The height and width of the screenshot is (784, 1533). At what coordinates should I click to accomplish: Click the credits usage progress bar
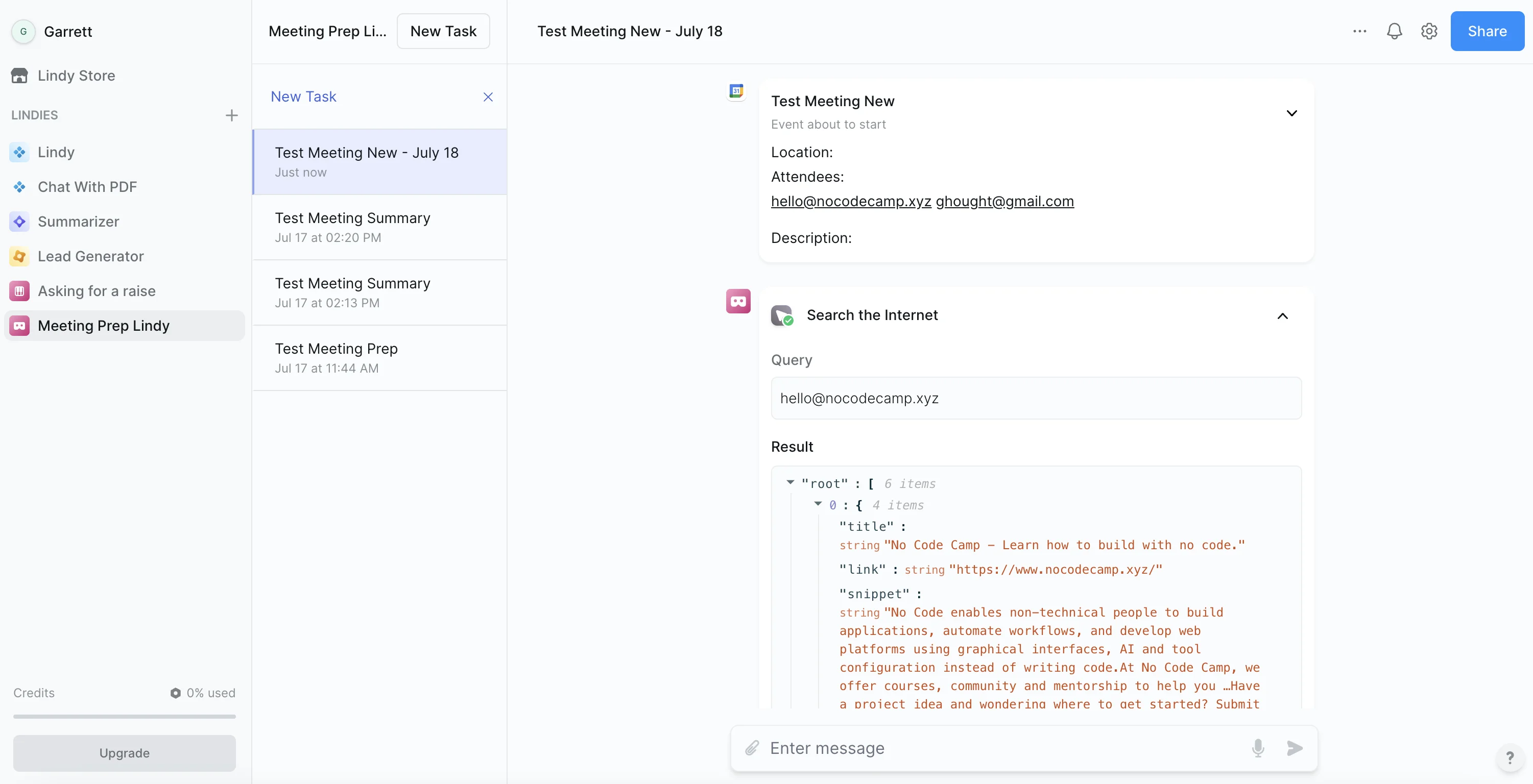click(125, 716)
